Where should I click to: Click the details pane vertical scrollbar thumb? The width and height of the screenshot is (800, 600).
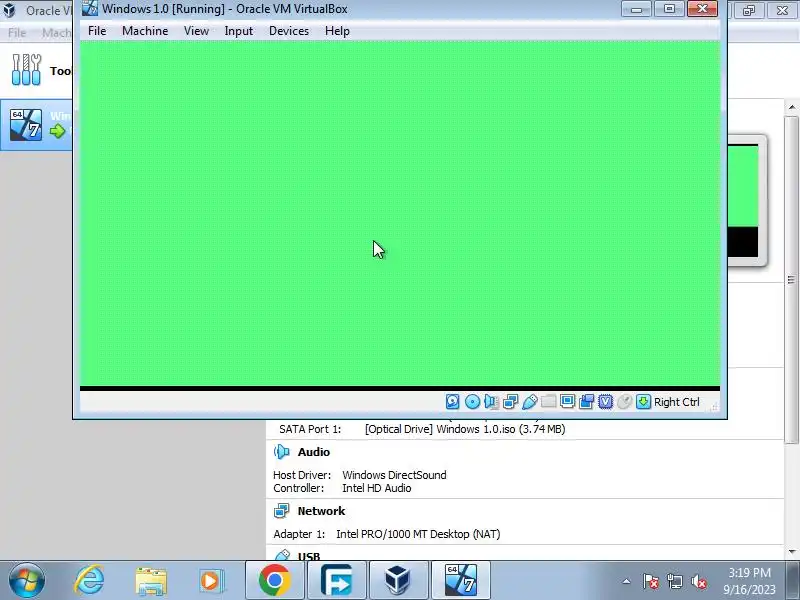click(x=792, y=280)
